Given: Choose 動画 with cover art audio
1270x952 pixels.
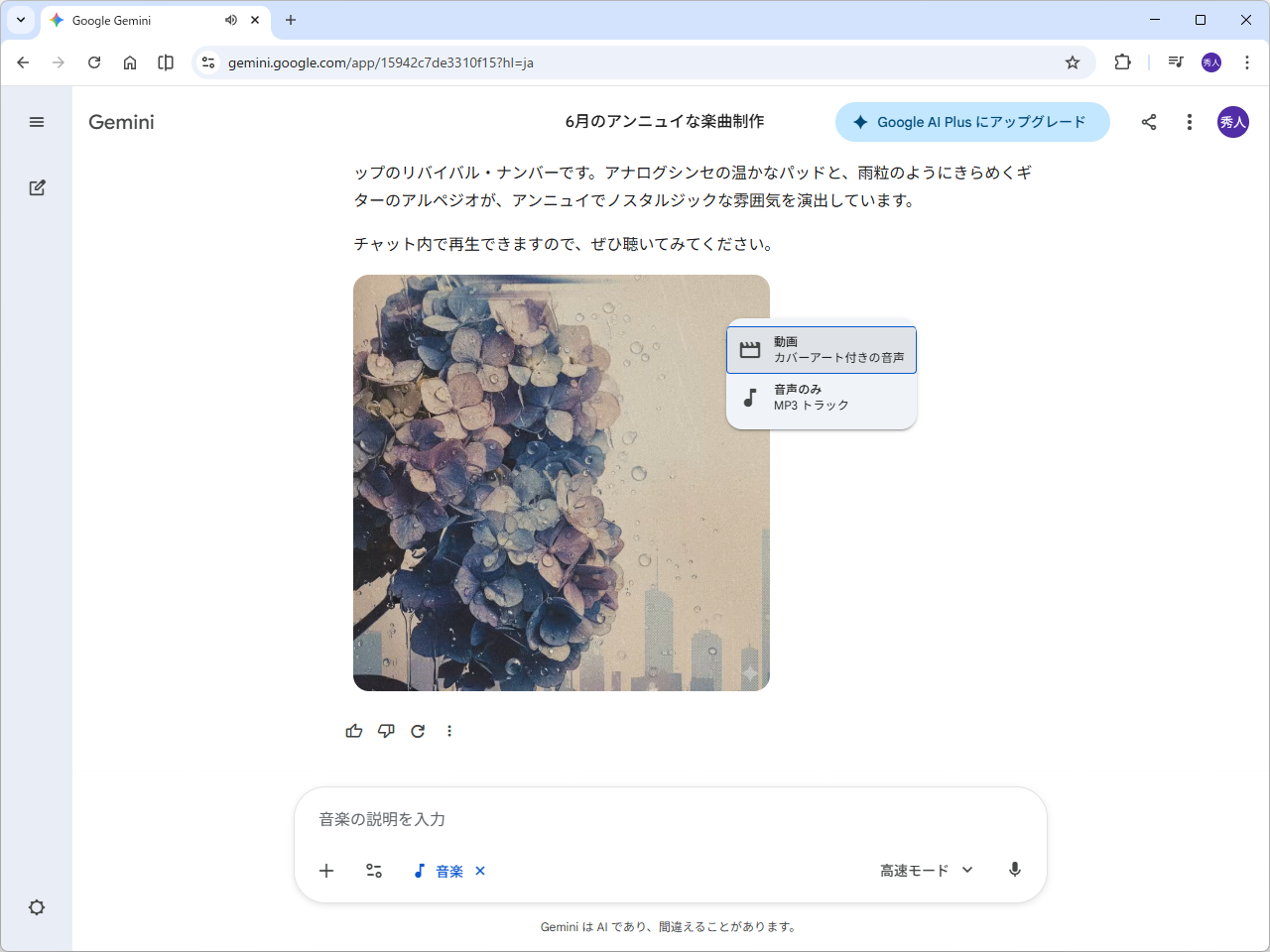Looking at the screenshot, I should coord(821,349).
